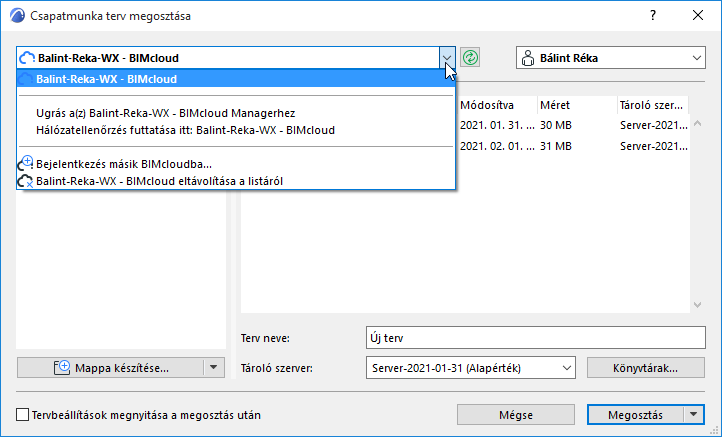Expand the Mappa készítése arrow menu
The width and height of the screenshot is (722, 437).
(214, 367)
